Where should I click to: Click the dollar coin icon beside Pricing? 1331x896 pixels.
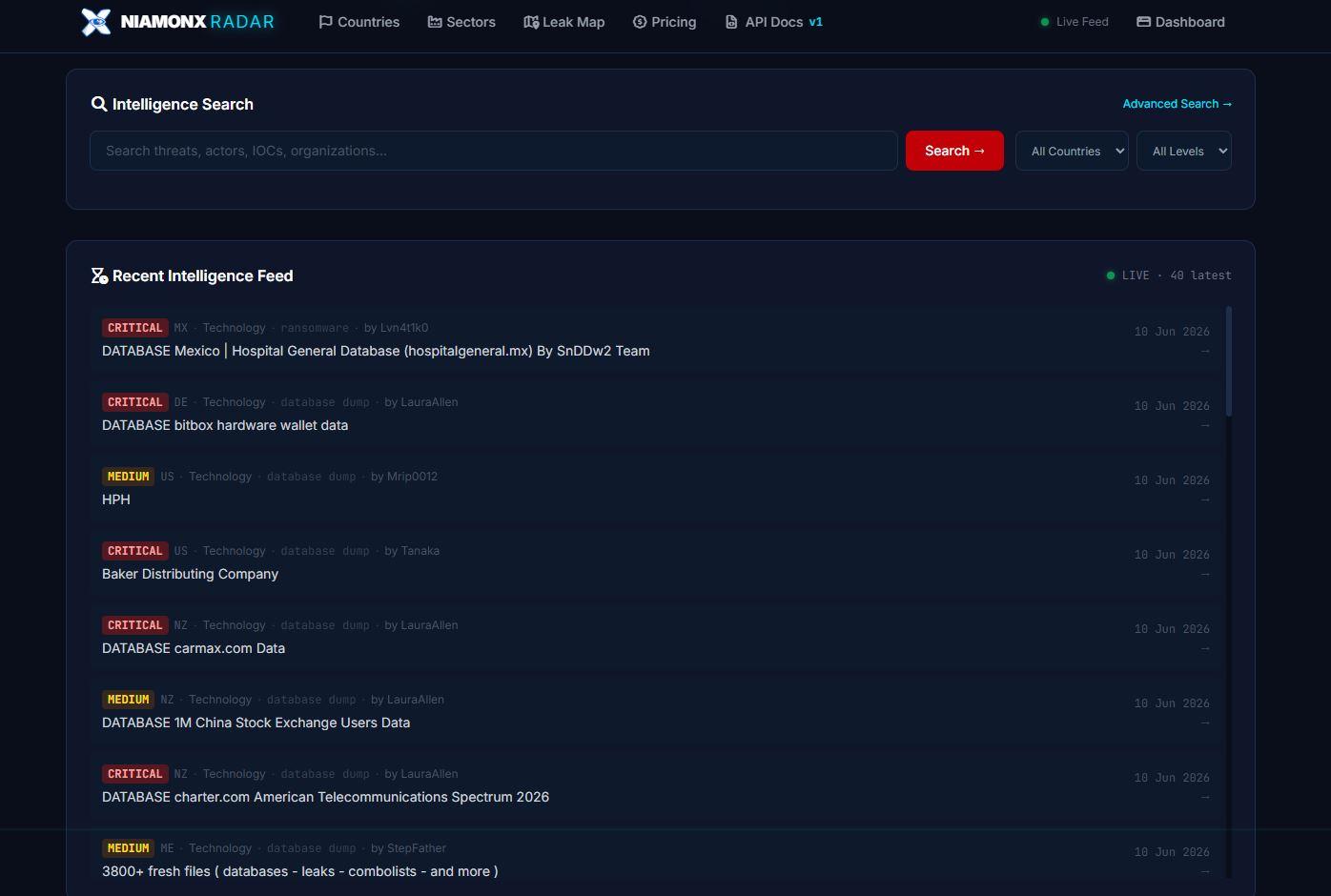[640, 21]
